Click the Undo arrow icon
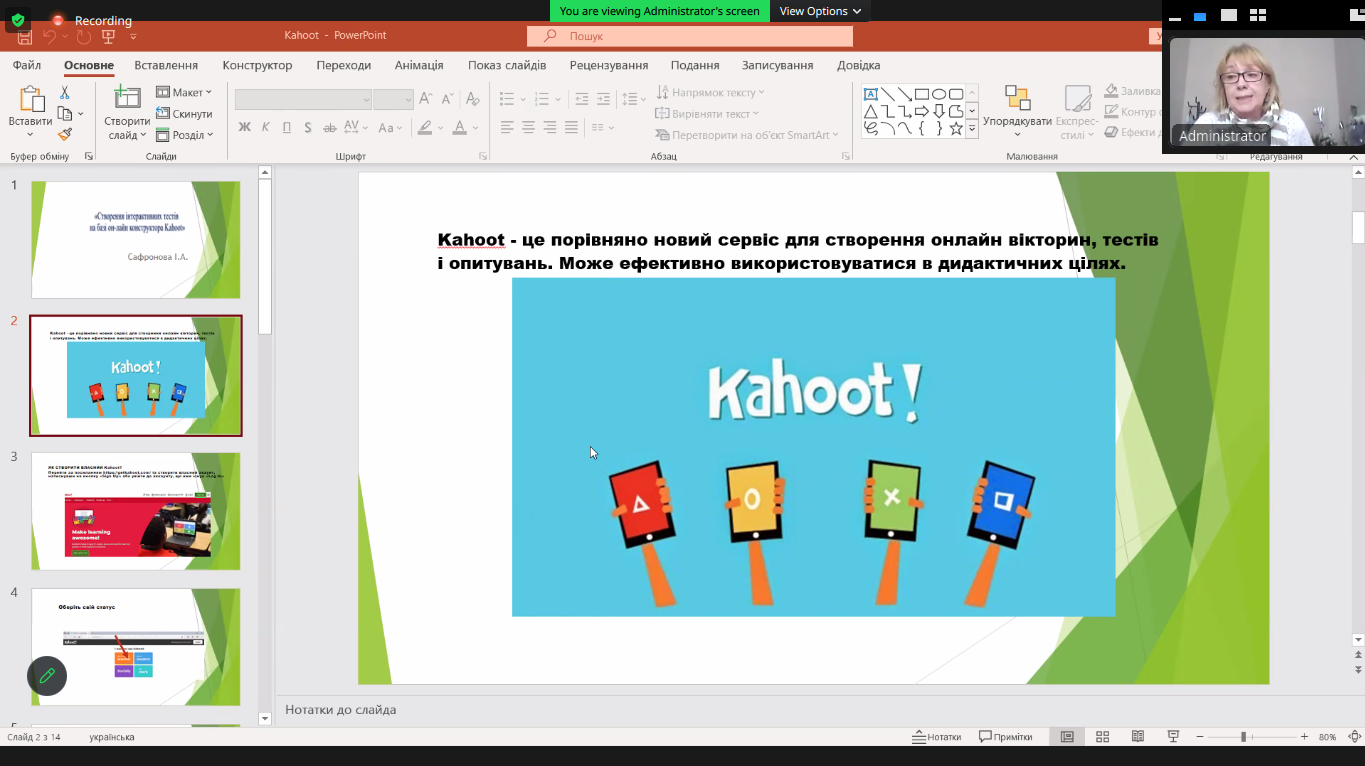 pyautogui.click(x=49, y=36)
